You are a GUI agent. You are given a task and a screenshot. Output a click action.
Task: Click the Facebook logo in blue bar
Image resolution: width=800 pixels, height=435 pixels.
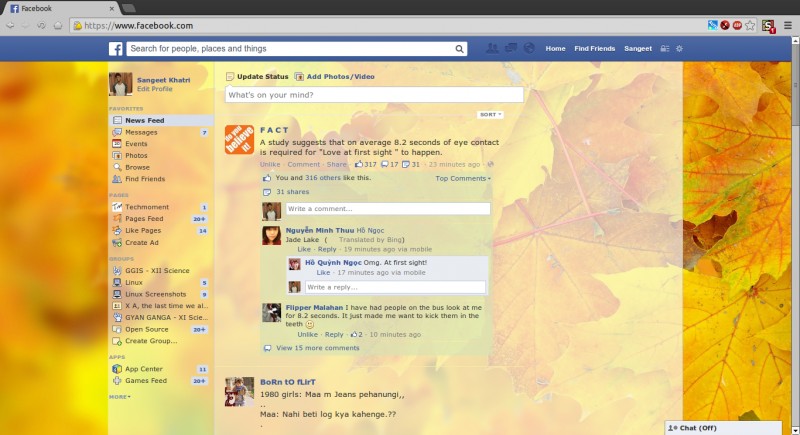point(116,49)
